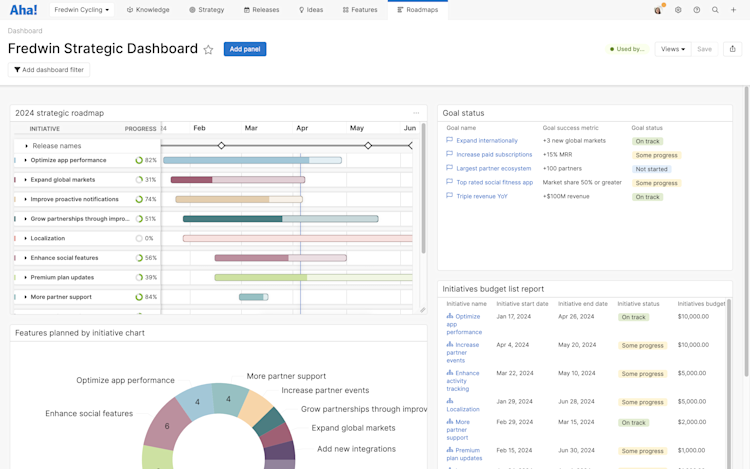The width and height of the screenshot is (750, 469).
Task: Click the 31% progress circle
Action: (139, 180)
